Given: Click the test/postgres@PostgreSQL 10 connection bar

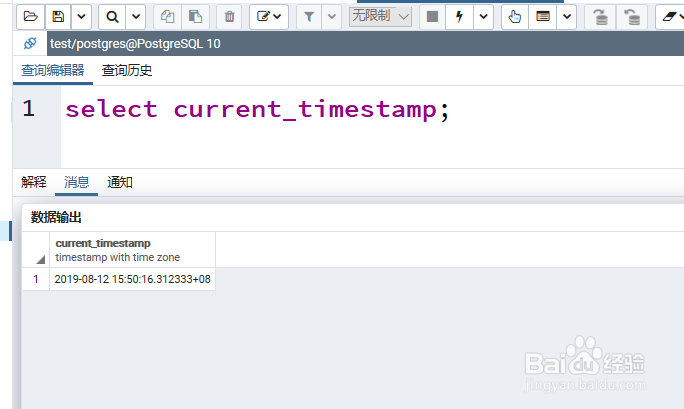Looking at the screenshot, I should 366,43.
